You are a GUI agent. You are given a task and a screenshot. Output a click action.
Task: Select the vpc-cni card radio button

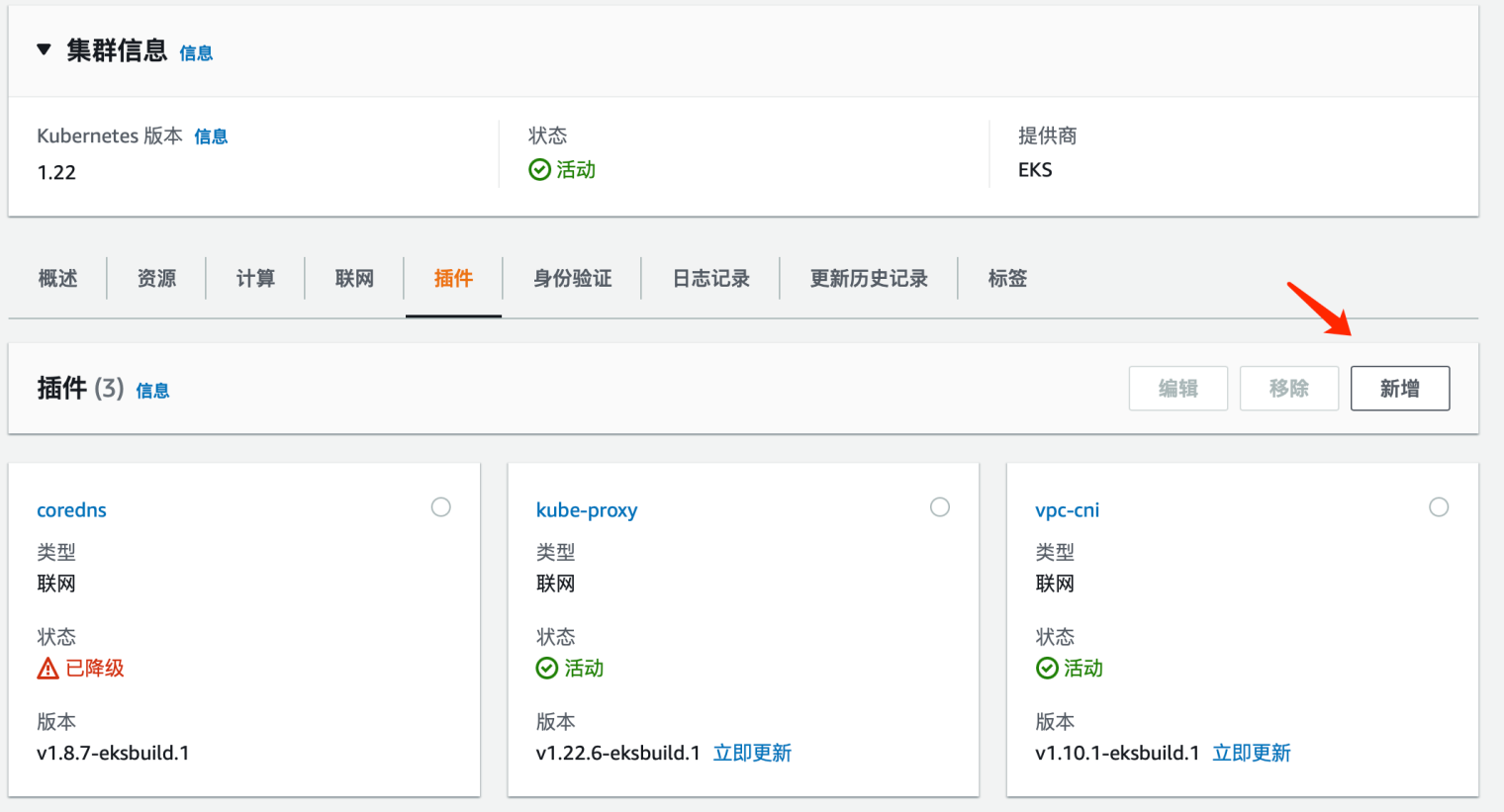1439,507
